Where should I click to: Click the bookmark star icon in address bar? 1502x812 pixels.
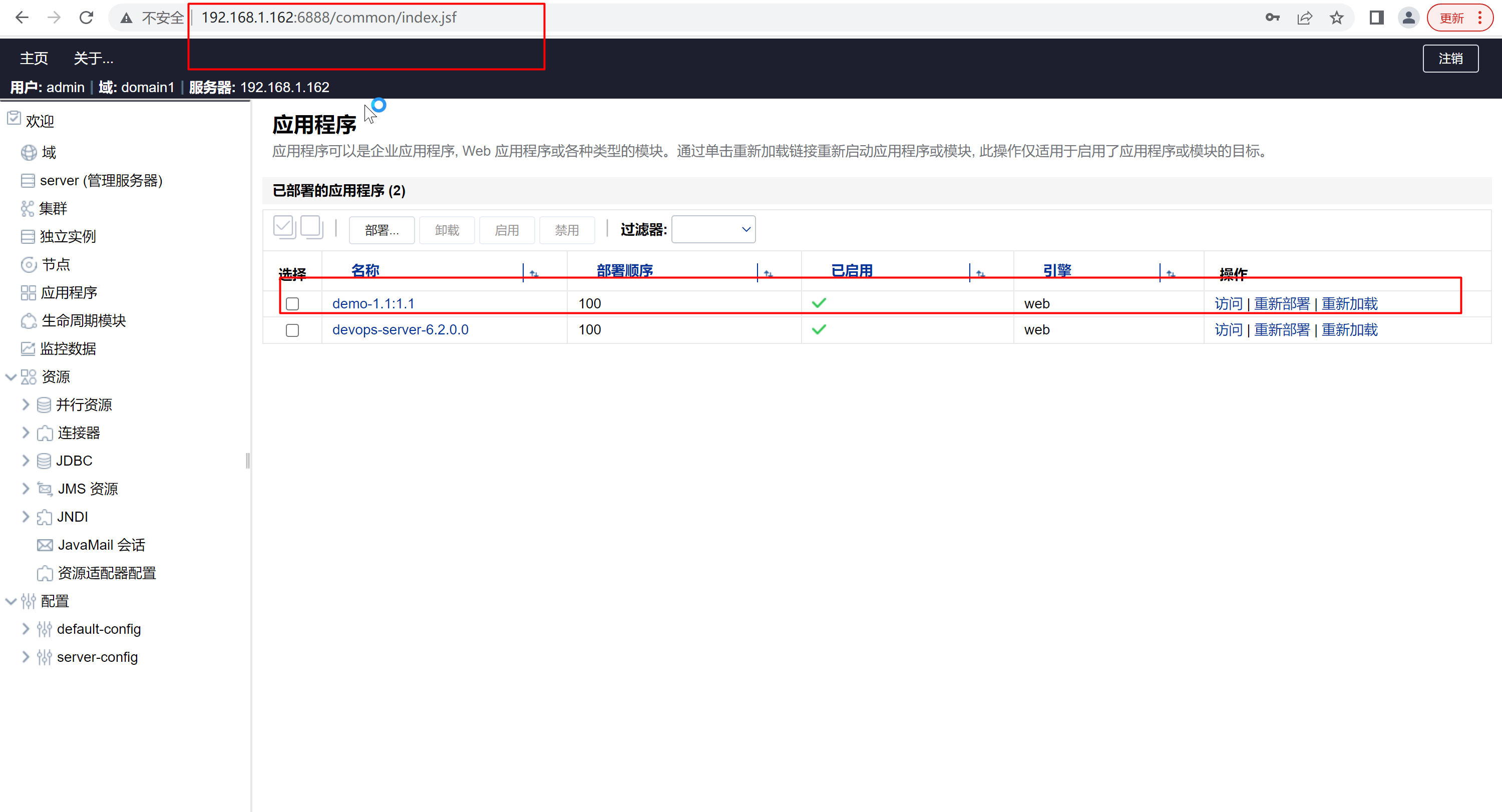pos(1336,18)
